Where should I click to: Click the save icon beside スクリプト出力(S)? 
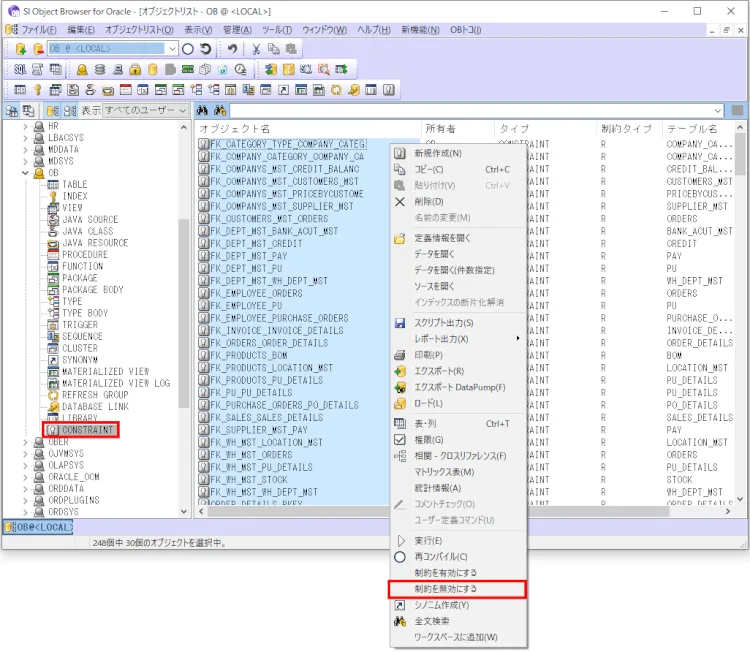[400, 323]
